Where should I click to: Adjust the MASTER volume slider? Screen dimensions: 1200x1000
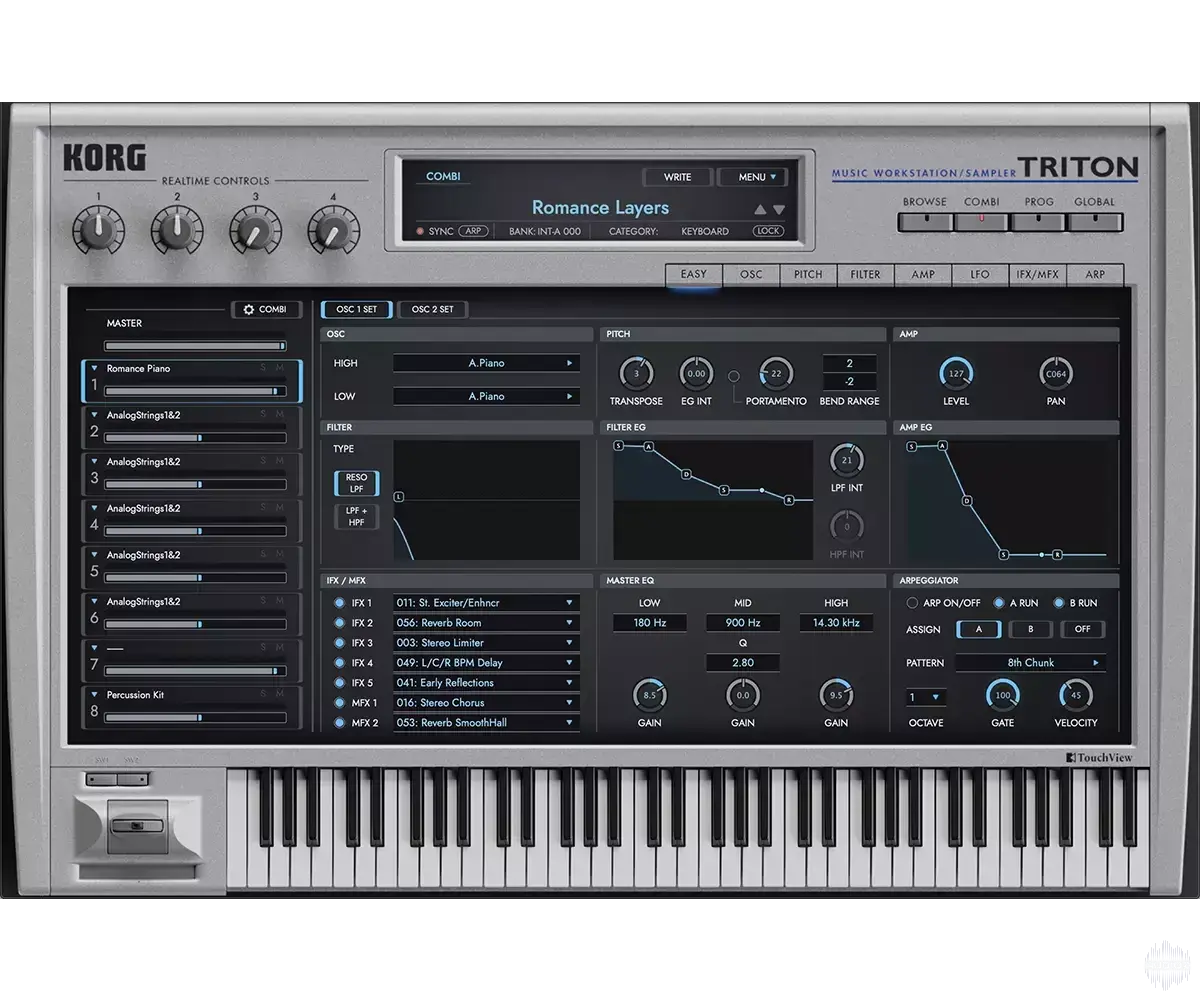coord(196,346)
